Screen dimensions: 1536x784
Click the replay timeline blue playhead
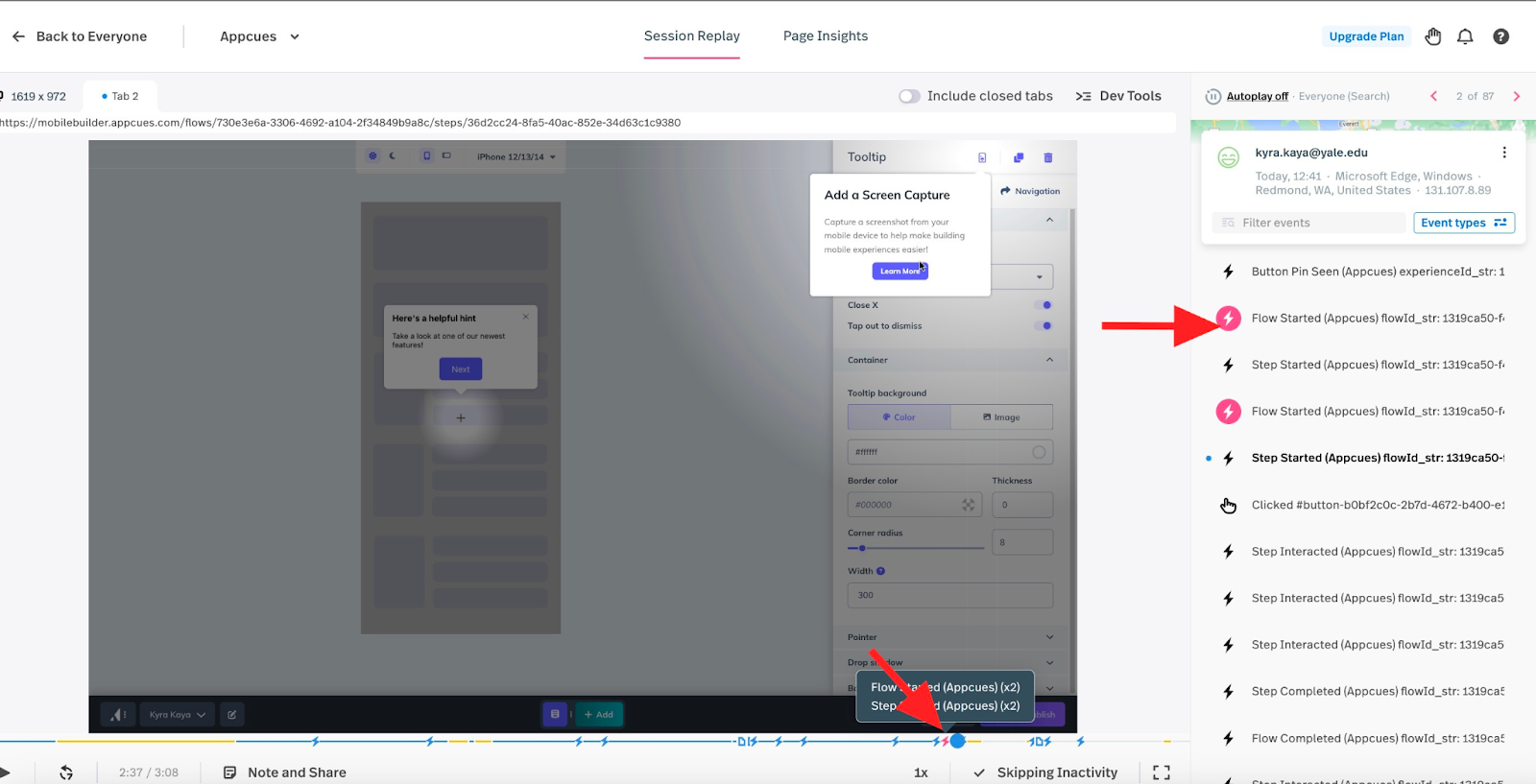click(x=957, y=741)
